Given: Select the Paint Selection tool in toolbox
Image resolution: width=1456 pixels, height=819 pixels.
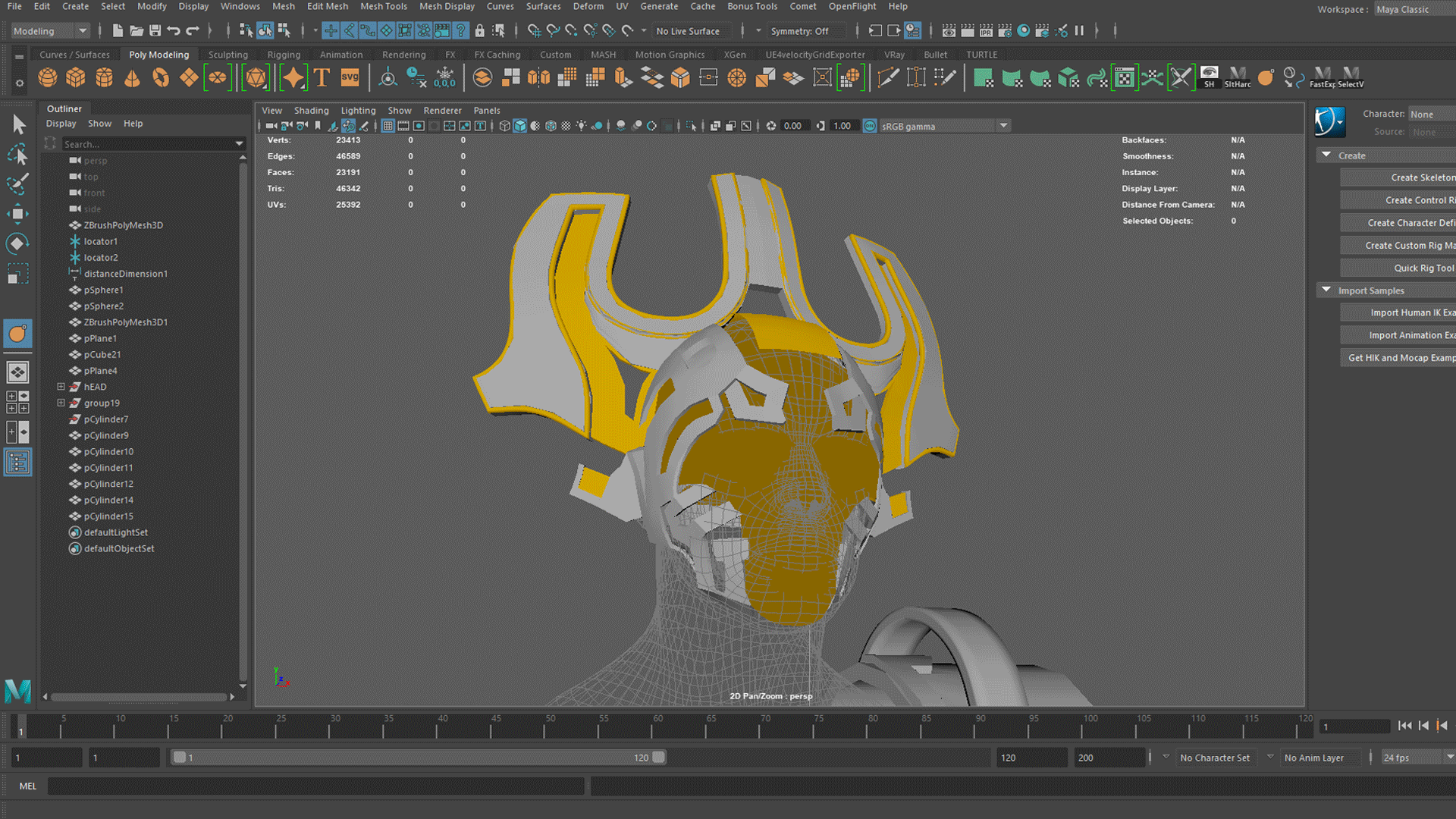Looking at the screenshot, I should 17,184.
